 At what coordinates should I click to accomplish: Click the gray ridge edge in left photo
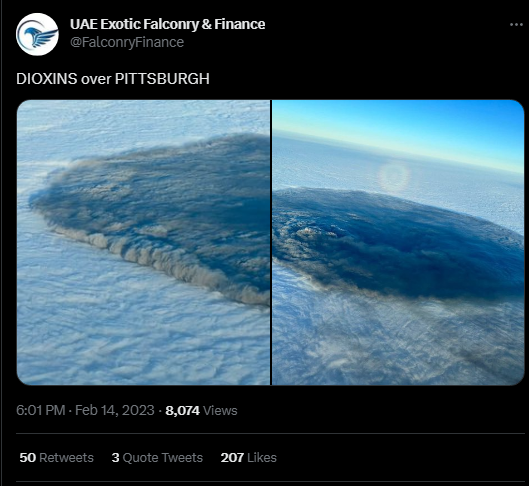pos(159,260)
